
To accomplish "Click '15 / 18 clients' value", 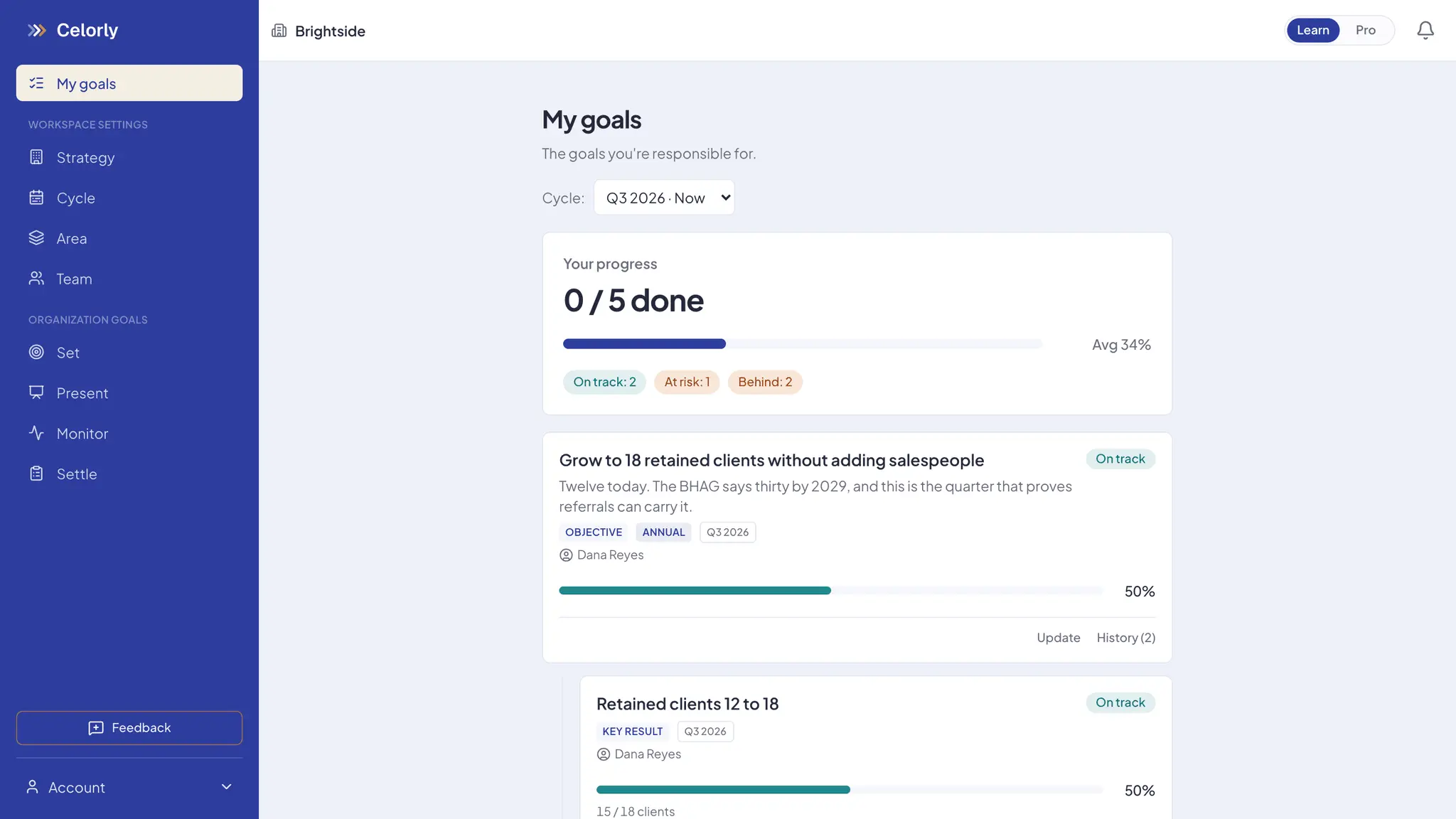I will 636,811.
